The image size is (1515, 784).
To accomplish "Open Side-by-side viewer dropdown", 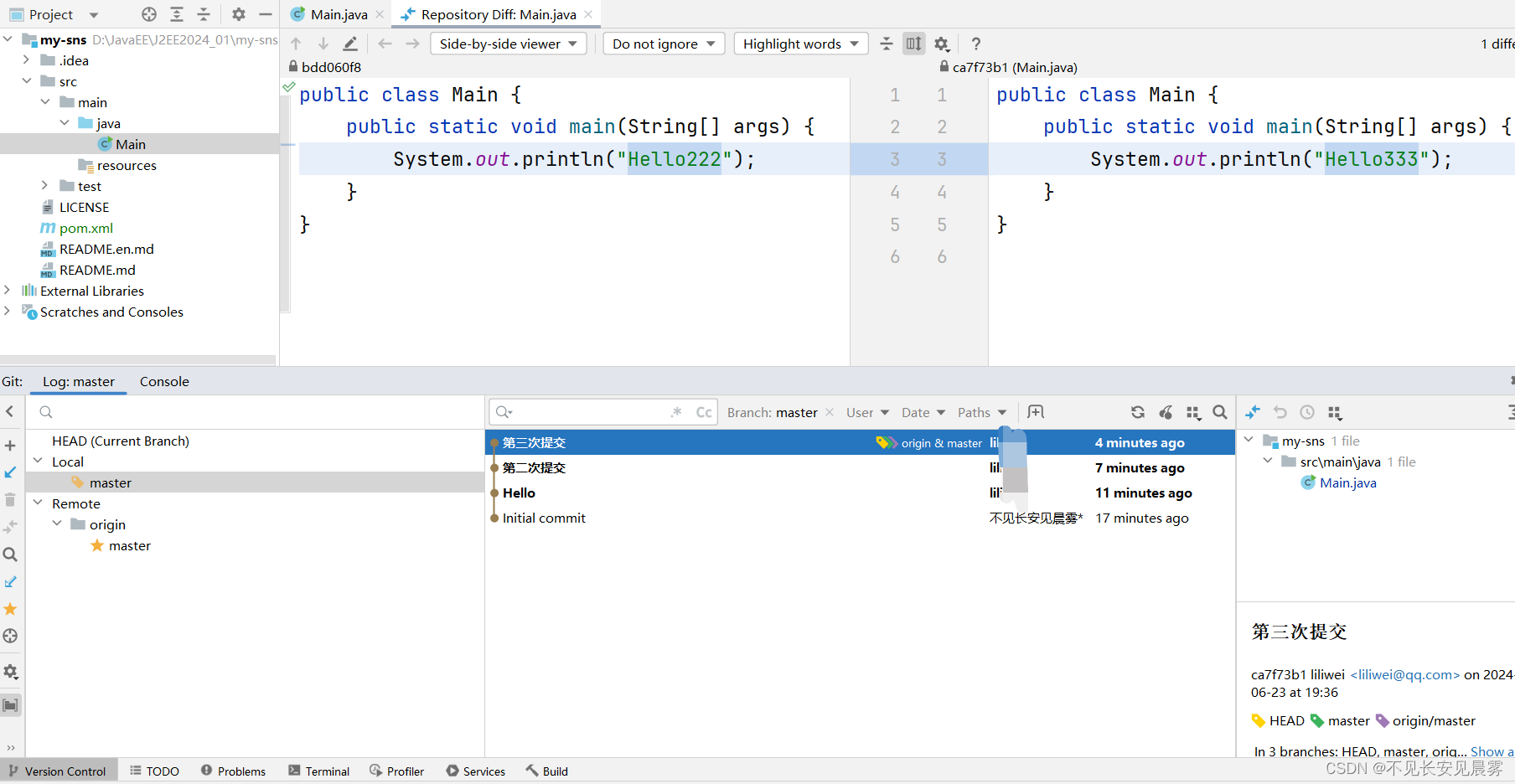I will pyautogui.click(x=508, y=44).
